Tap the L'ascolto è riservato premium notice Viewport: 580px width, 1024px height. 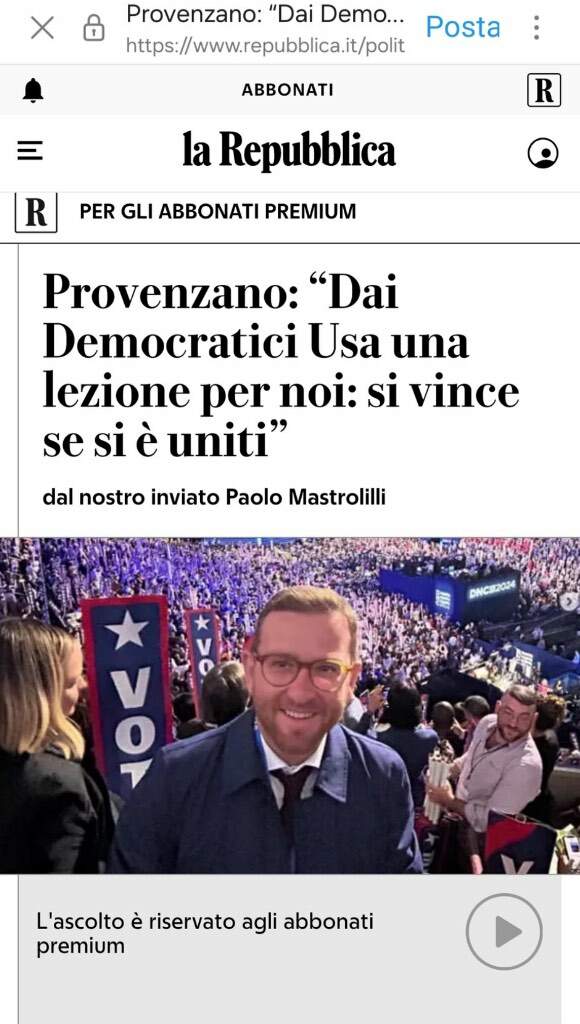tap(205, 933)
